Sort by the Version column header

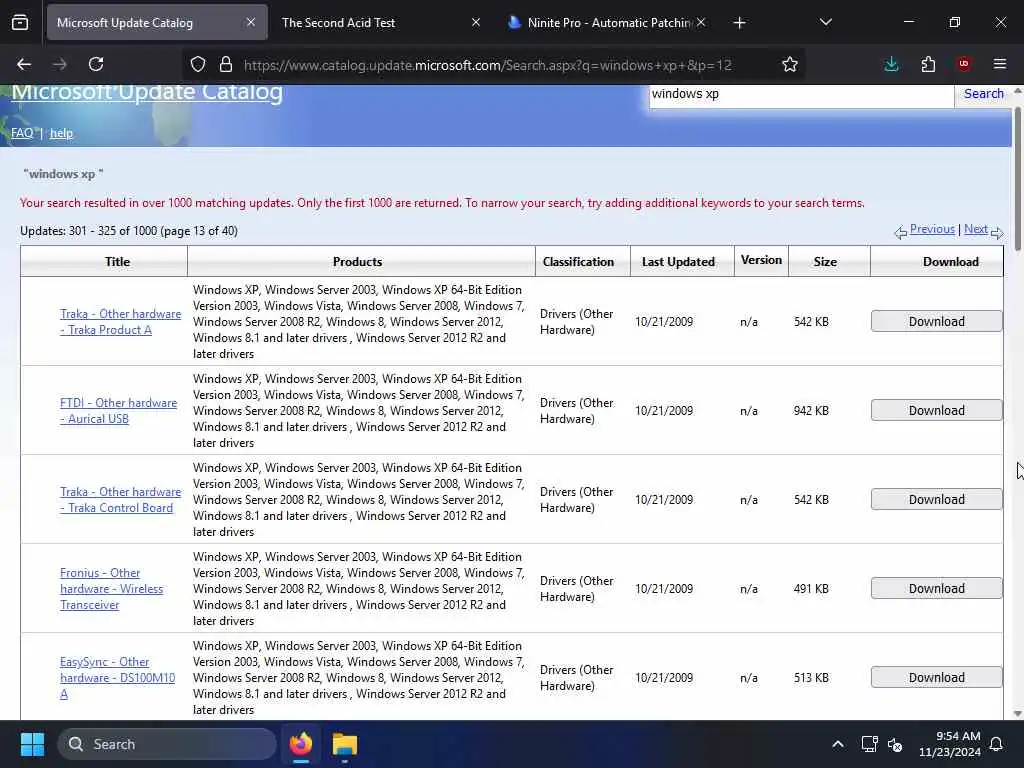click(761, 260)
